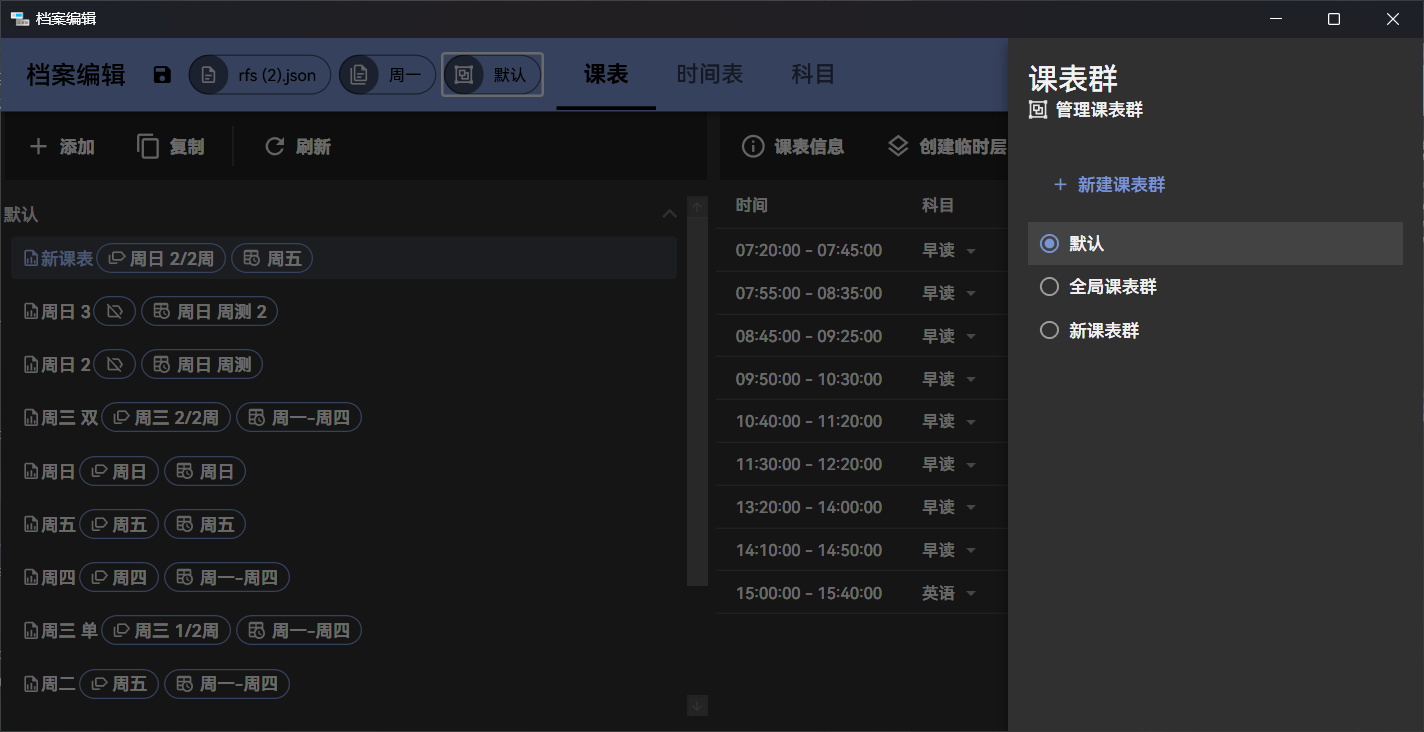Click 创建临时层 button
Image resolution: width=1424 pixels, height=732 pixels.
tap(947, 147)
